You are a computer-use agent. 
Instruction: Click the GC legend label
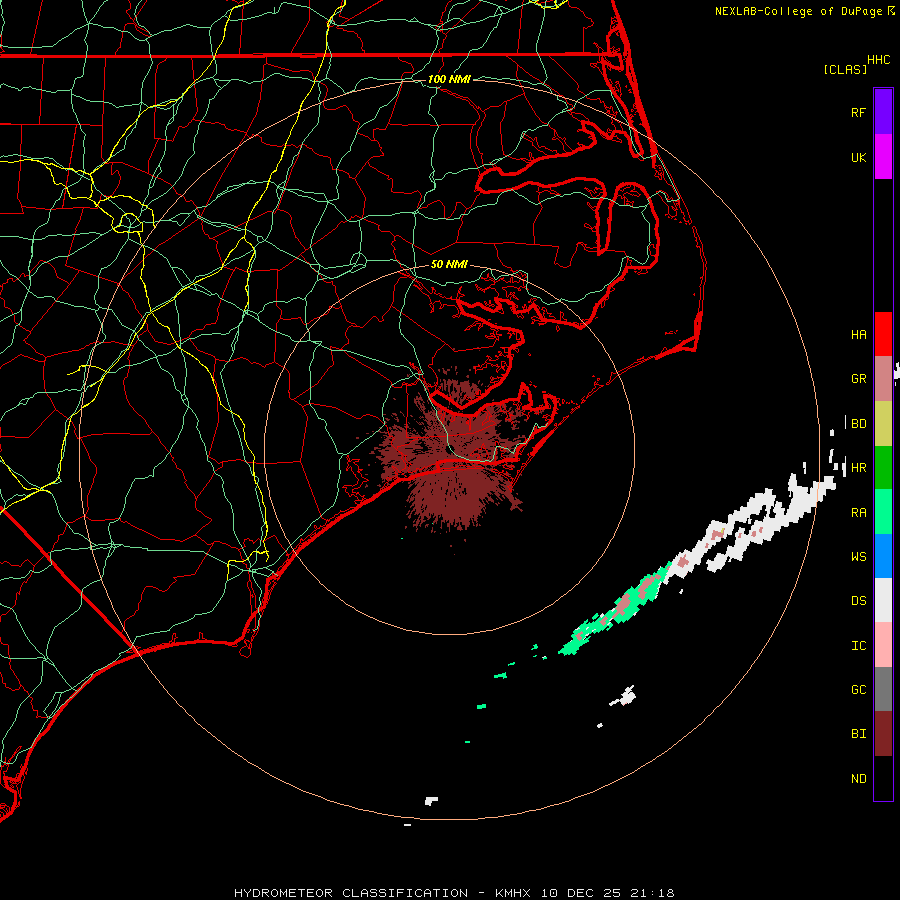click(859, 690)
